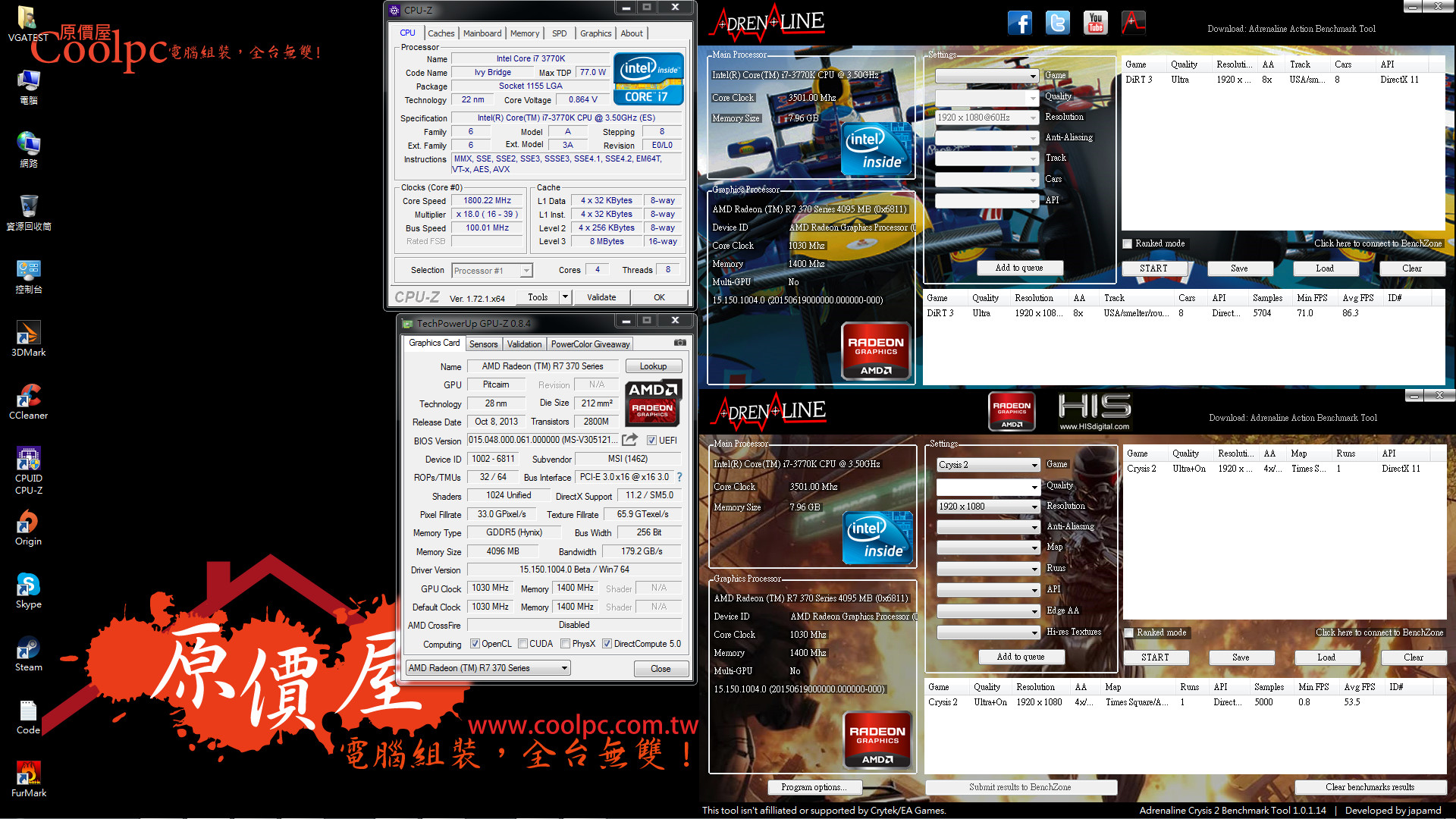
Task: Open the 1920 x 1080 resolution dropdown
Action: pos(988,507)
